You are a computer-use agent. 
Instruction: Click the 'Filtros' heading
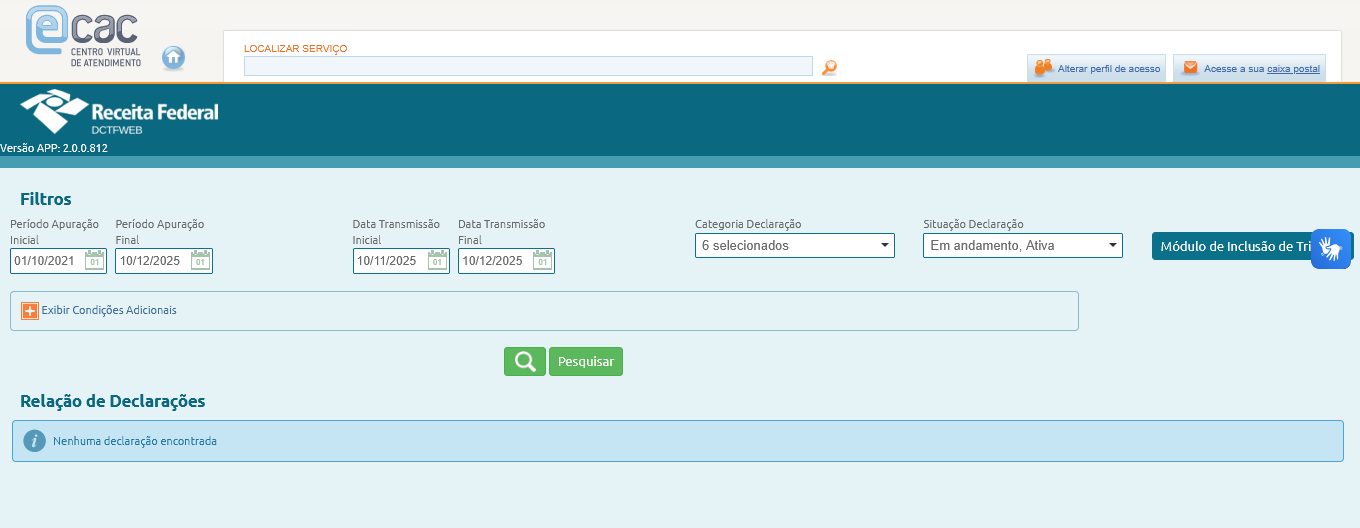46,199
